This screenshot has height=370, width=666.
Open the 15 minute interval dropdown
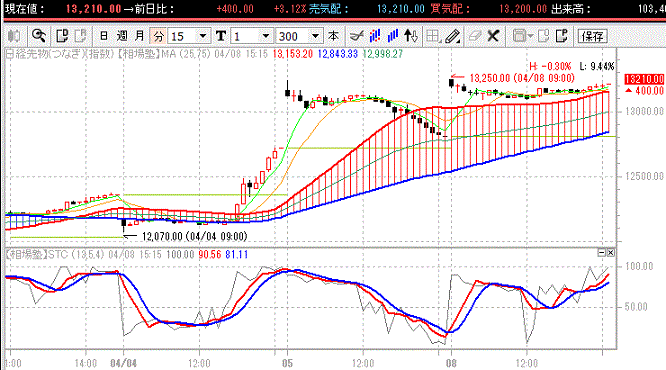pos(203,36)
